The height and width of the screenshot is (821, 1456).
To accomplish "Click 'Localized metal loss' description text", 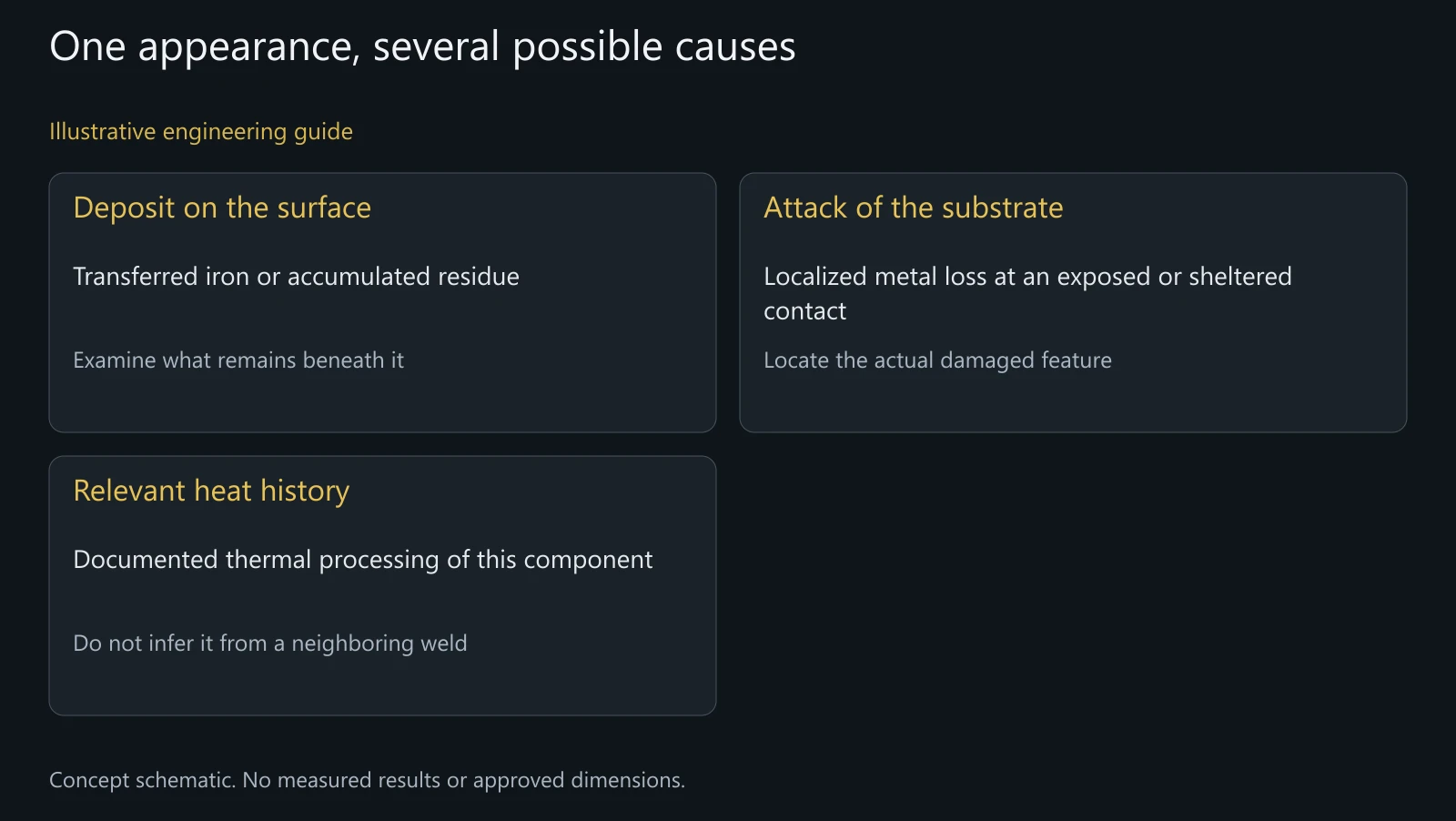I will [1027, 293].
